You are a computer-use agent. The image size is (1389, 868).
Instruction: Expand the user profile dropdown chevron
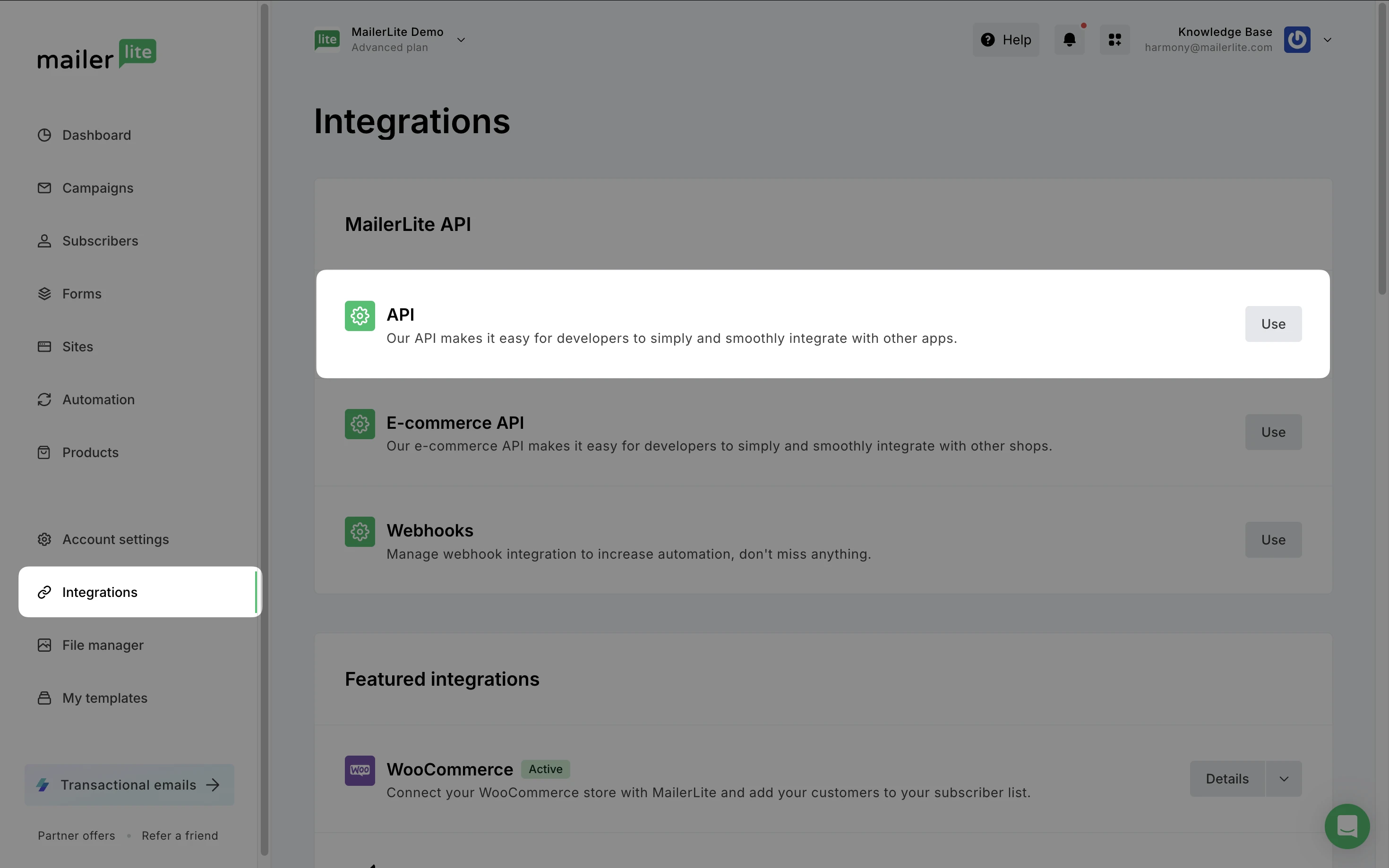(1327, 40)
